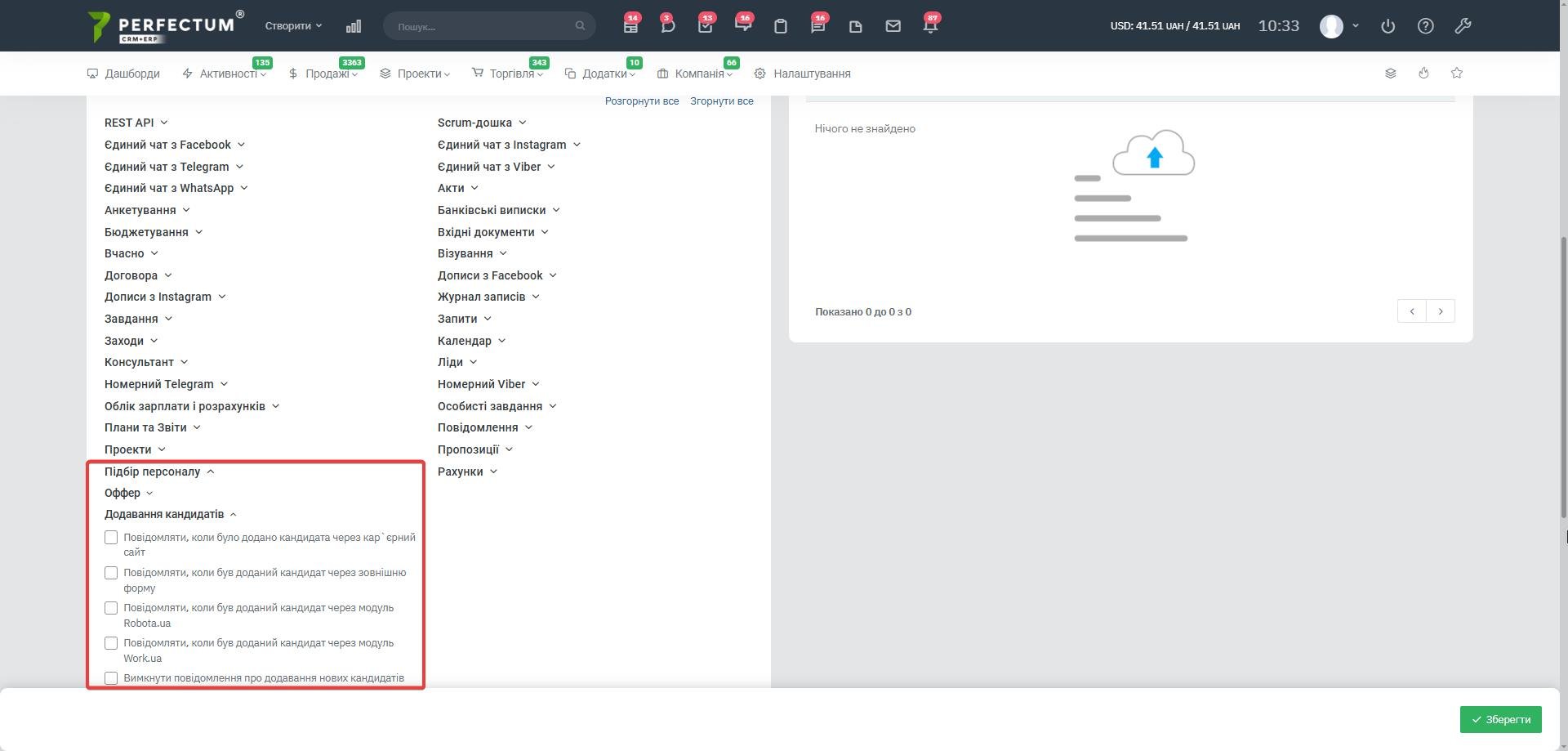Click the layers stack icon in menu bar

[x=1391, y=74]
